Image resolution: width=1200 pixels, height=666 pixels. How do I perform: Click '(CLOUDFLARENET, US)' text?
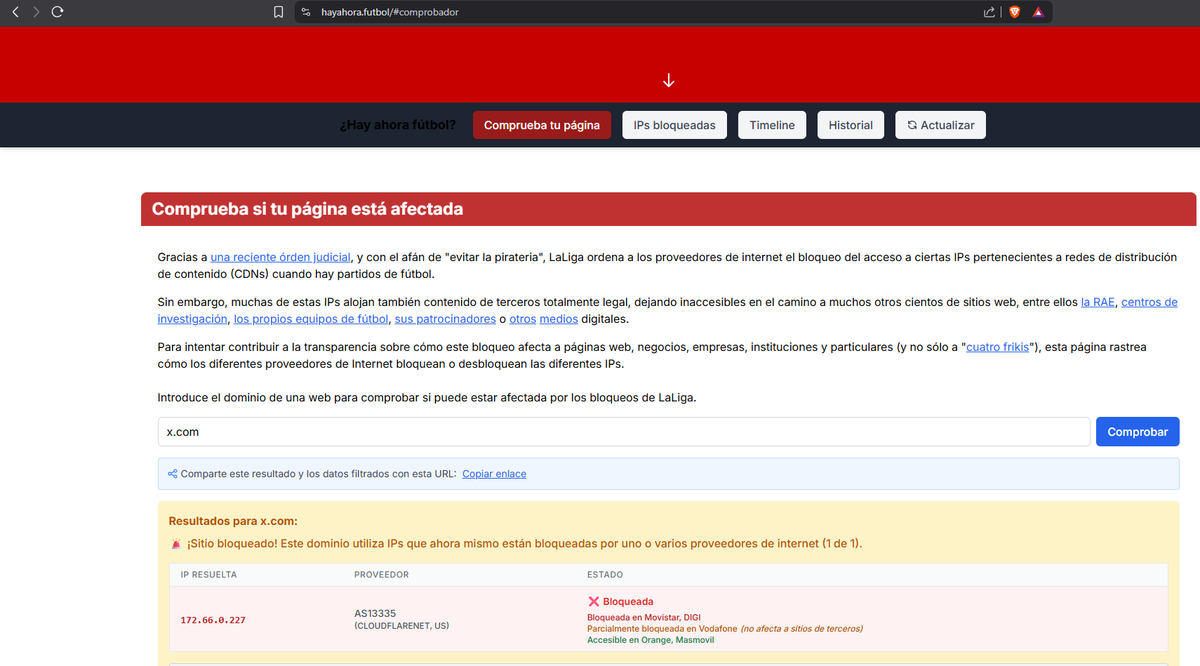[402, 626]
